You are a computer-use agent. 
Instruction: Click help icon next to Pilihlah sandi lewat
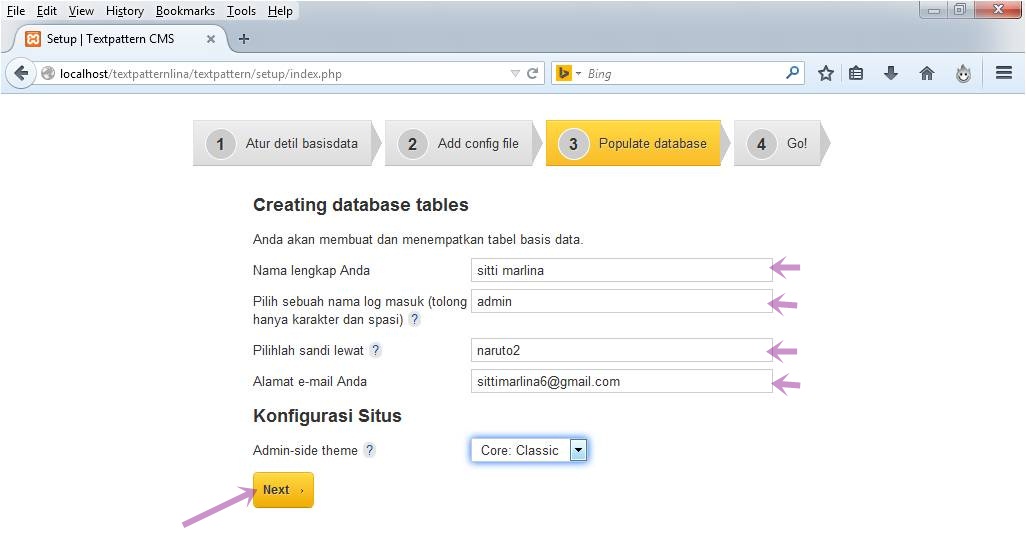(x=375, y=350)
